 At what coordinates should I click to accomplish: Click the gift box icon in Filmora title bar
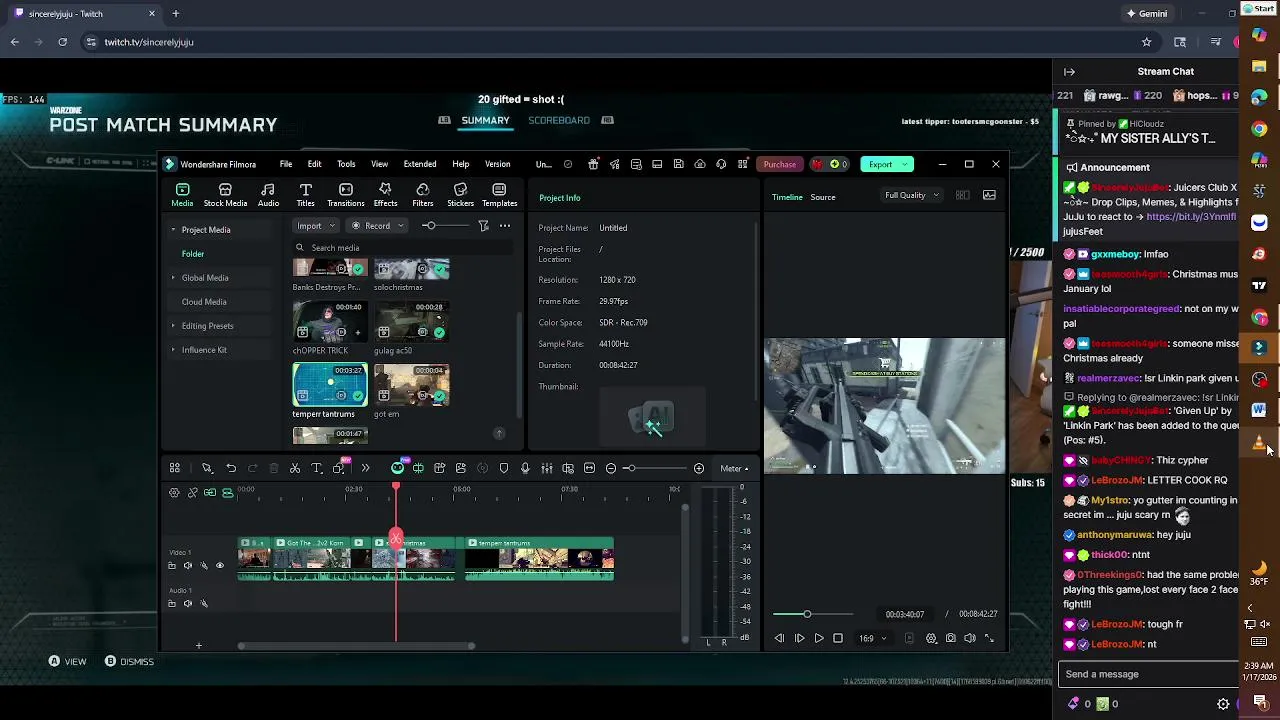(593, 164)
